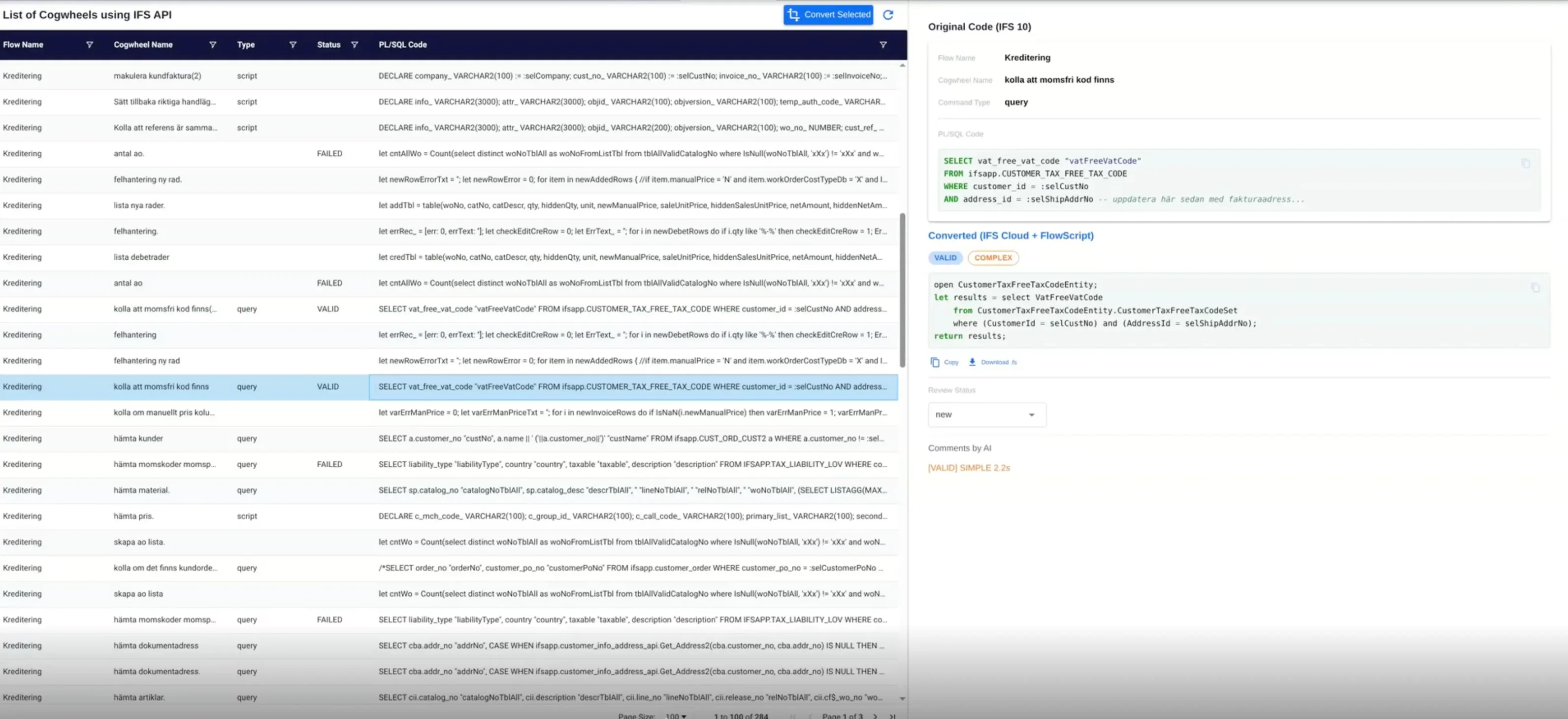Sort by the PL/SQL Code column header
This screenshot has height=719, width=1568.
(402, 44)
